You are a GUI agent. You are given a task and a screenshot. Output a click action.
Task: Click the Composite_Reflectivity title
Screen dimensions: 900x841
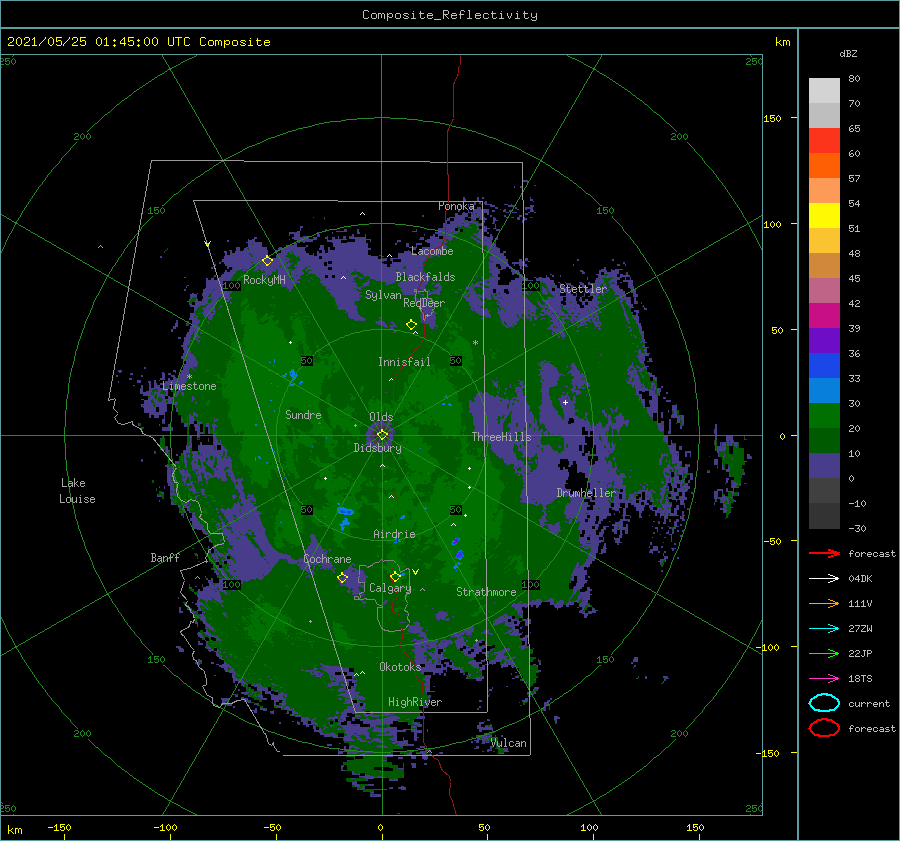click(449, 15)
